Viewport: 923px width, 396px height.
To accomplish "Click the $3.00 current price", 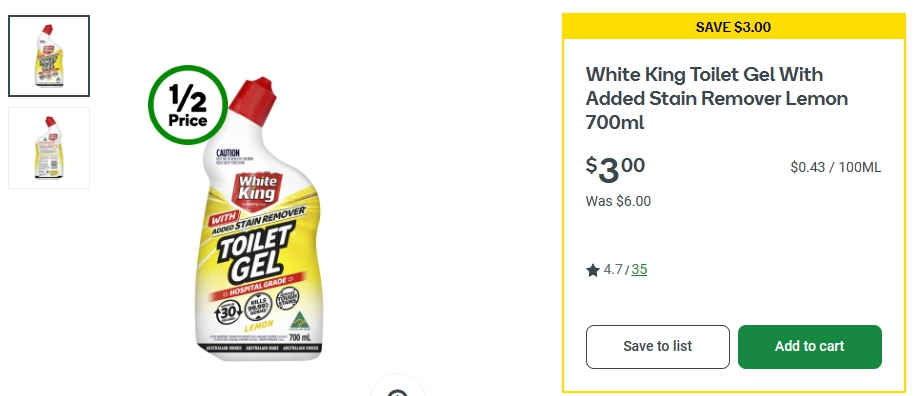I will (615, 169).
